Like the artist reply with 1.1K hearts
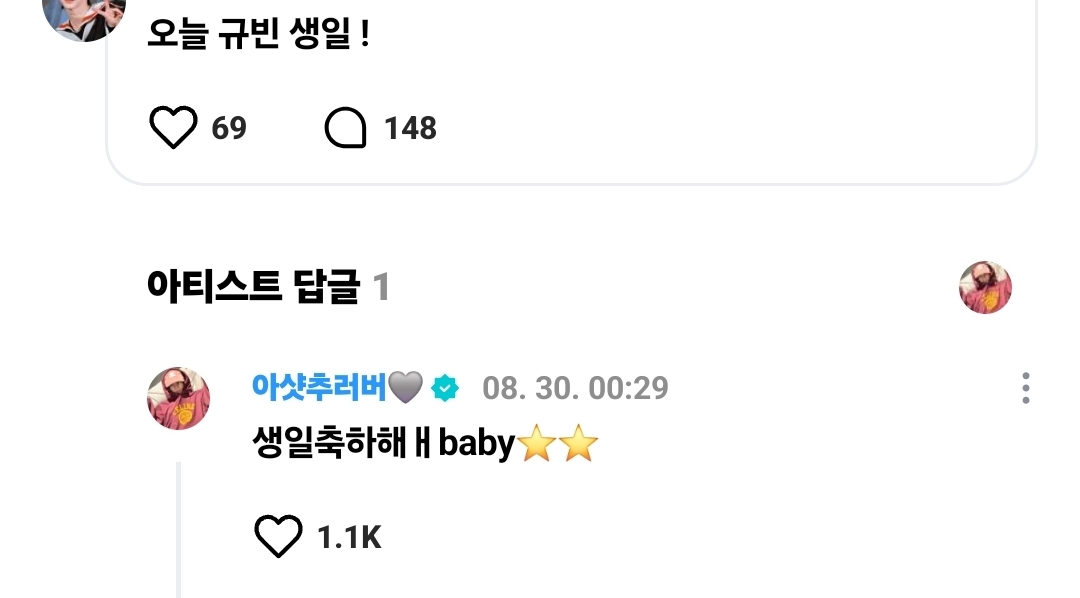 [x=278, y=536]
